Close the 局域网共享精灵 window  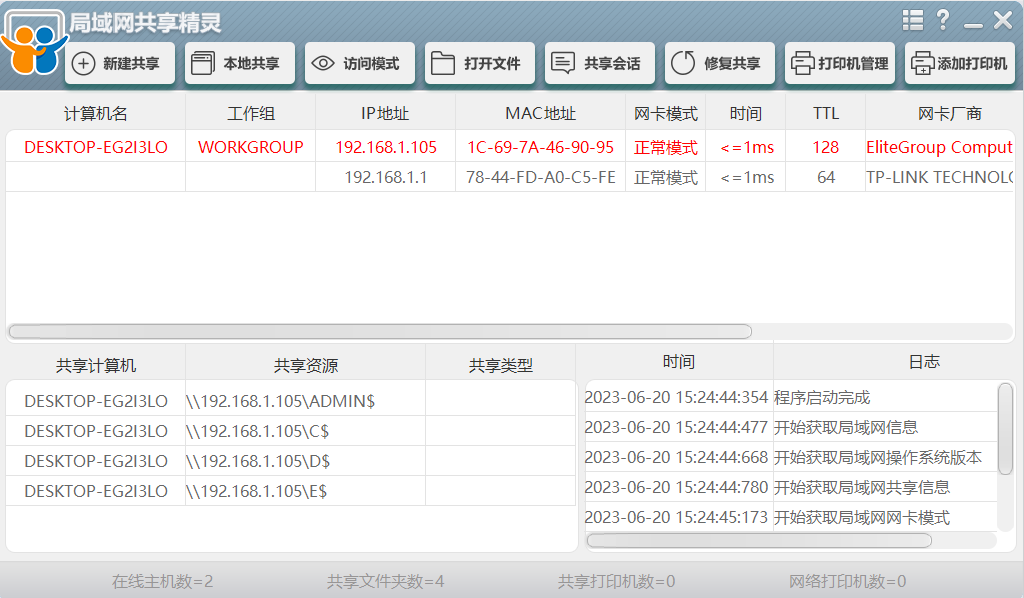click(1003, 20)
